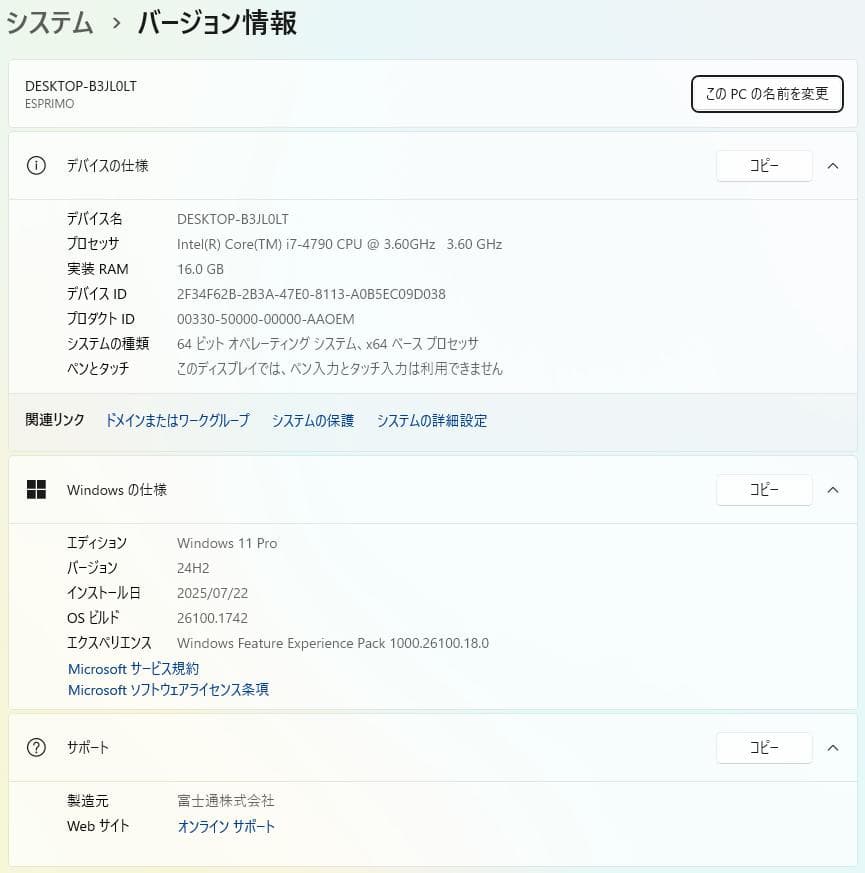Select the DESKTOP-B3JL0LT device name heading
Image resolution: width=865 pixels, height=873 pixels.
(81, 86)
